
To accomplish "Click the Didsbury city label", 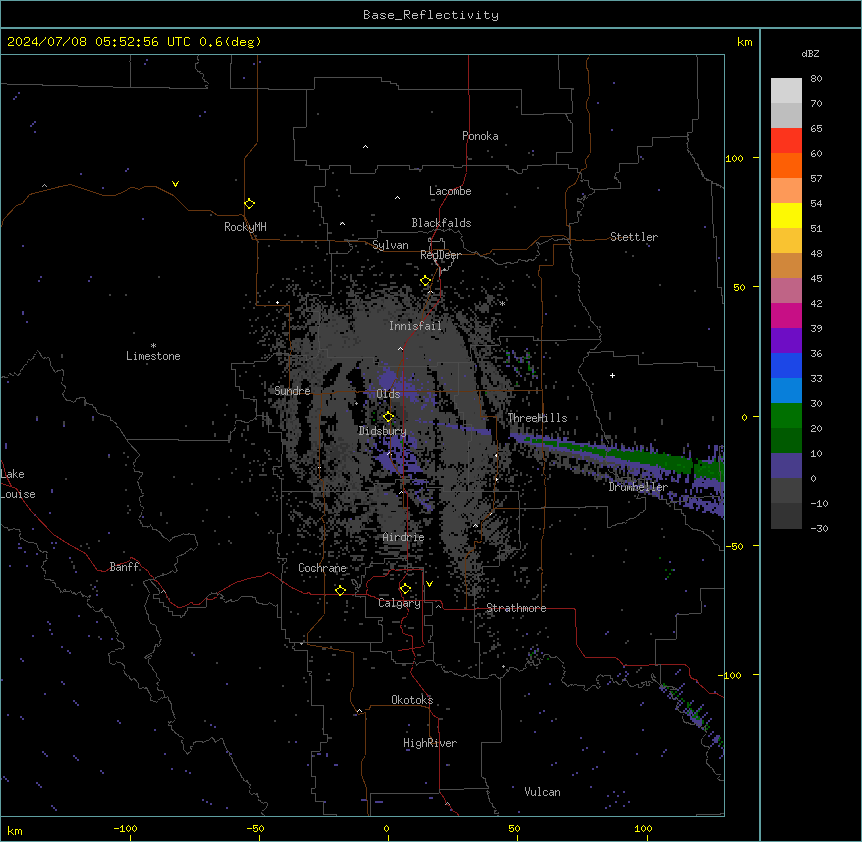I will pyautogui.click(x=383, y=431).
